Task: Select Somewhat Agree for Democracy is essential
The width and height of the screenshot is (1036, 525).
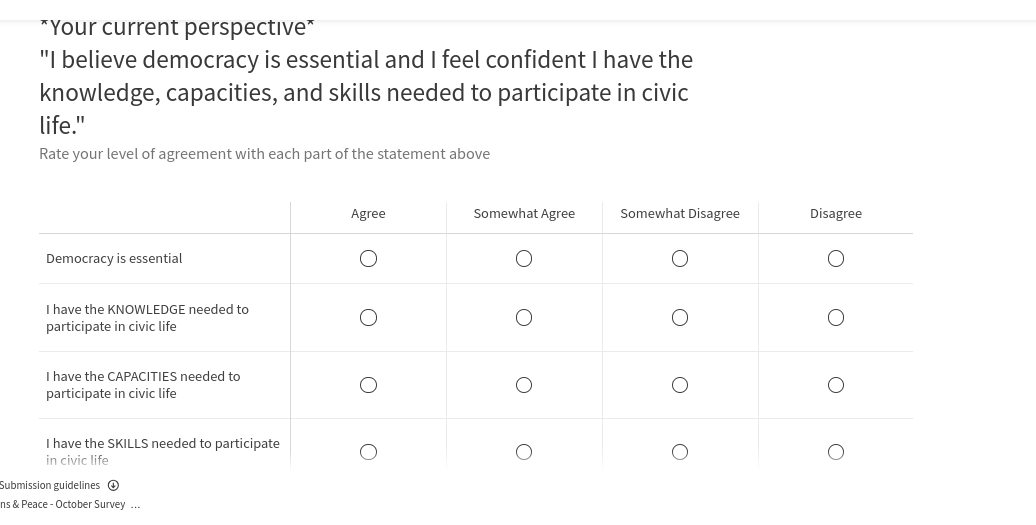Action: pyautogui.click(x=524, y=259)
